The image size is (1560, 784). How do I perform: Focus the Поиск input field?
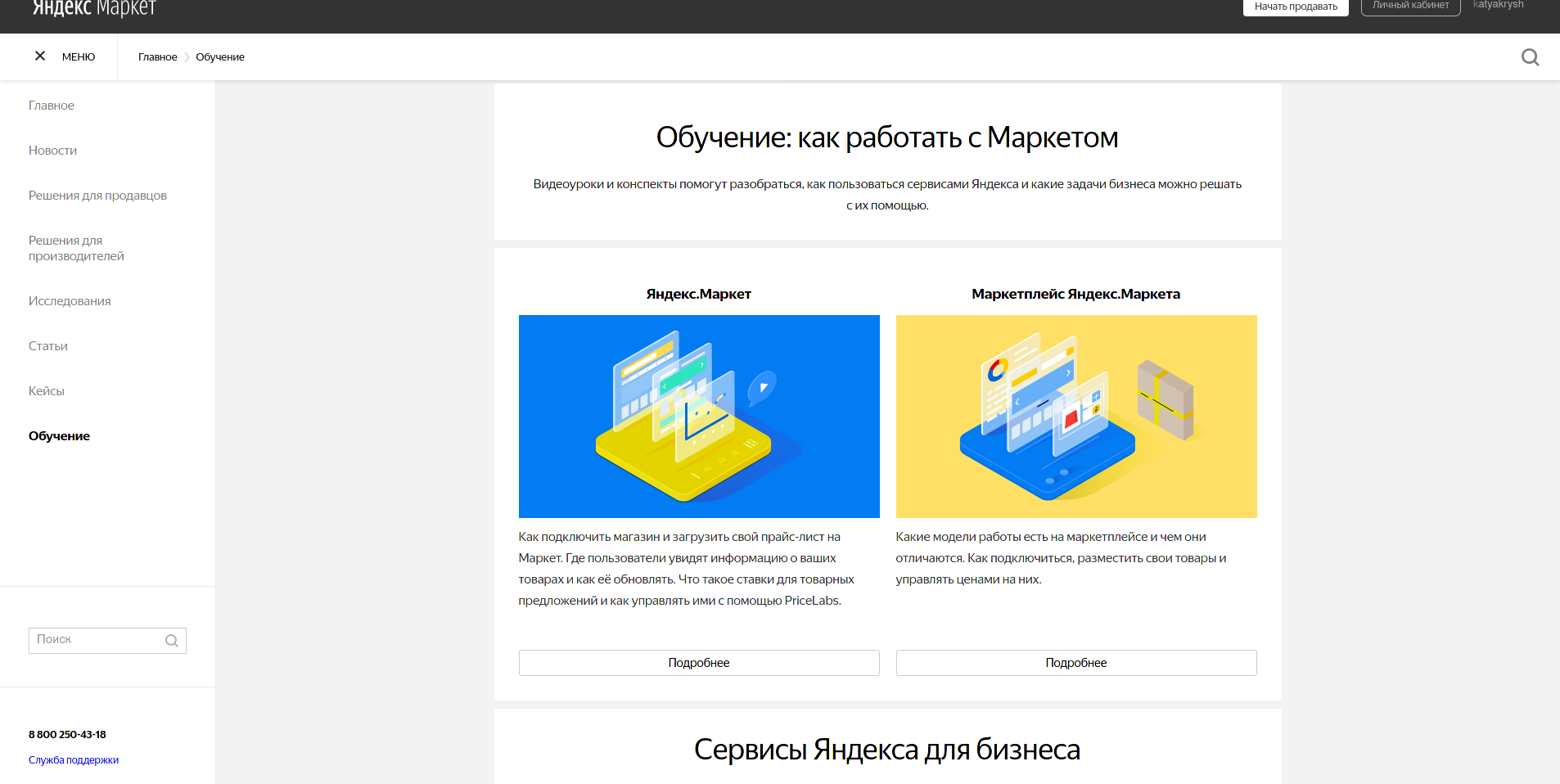click(x=107, y=641)
